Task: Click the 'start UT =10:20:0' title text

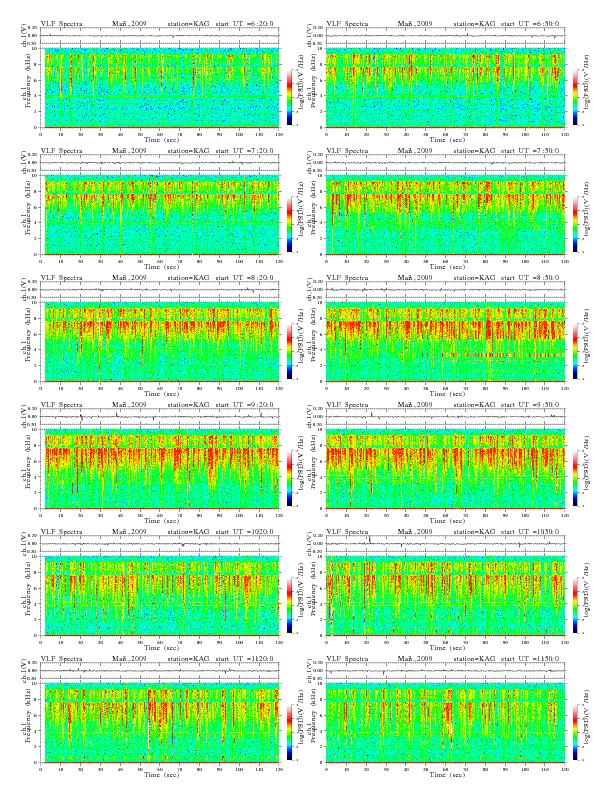Action: coord(245,532)
